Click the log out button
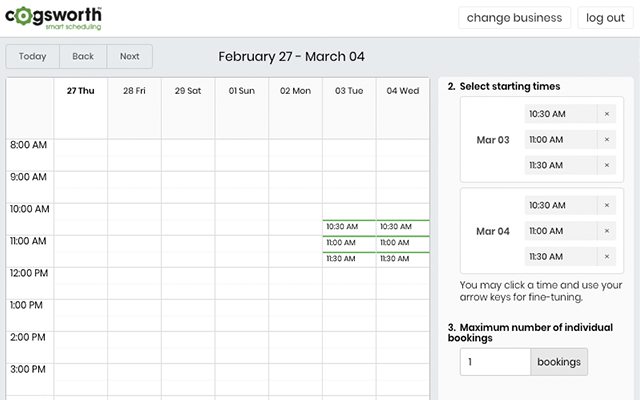This screenshot has width=640, height=400. pos(605,18)
